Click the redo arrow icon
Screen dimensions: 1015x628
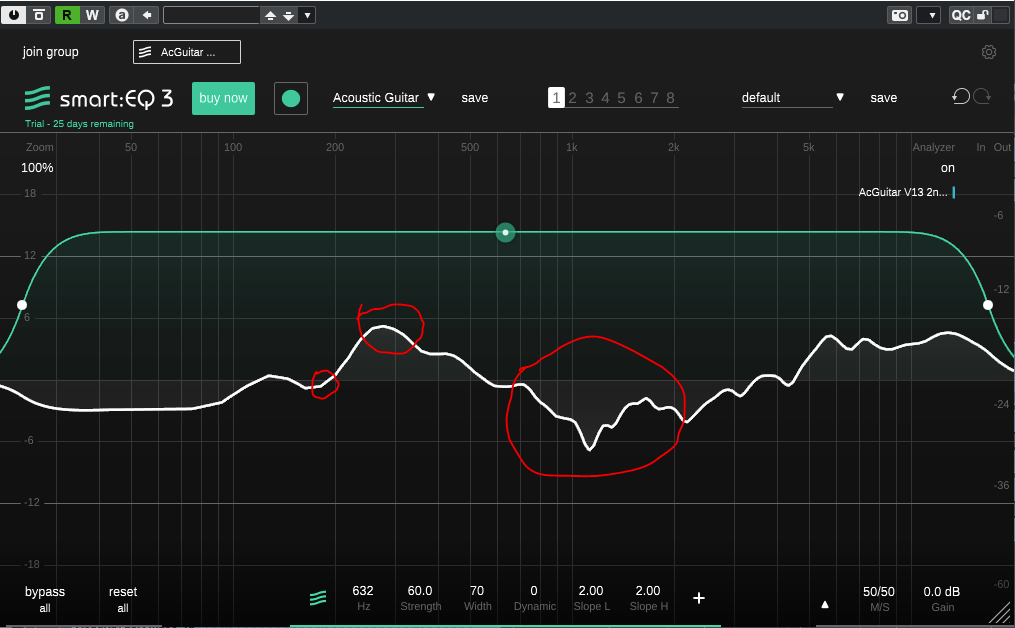coord(982,96)
